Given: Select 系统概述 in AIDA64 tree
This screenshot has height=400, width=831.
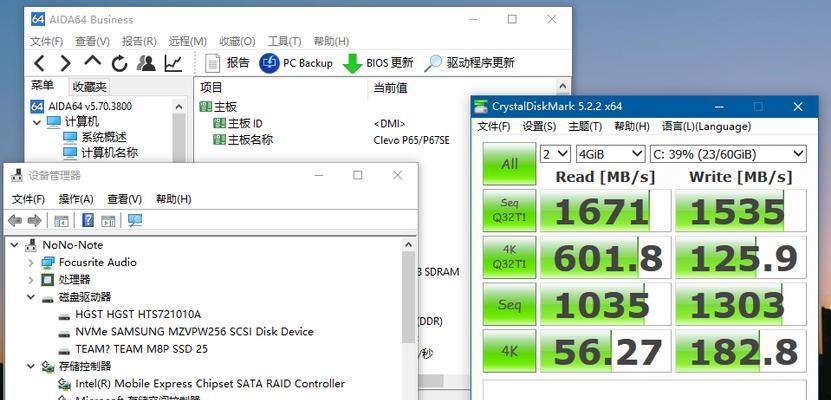Looking at the screenshot, I should point(94,137).
